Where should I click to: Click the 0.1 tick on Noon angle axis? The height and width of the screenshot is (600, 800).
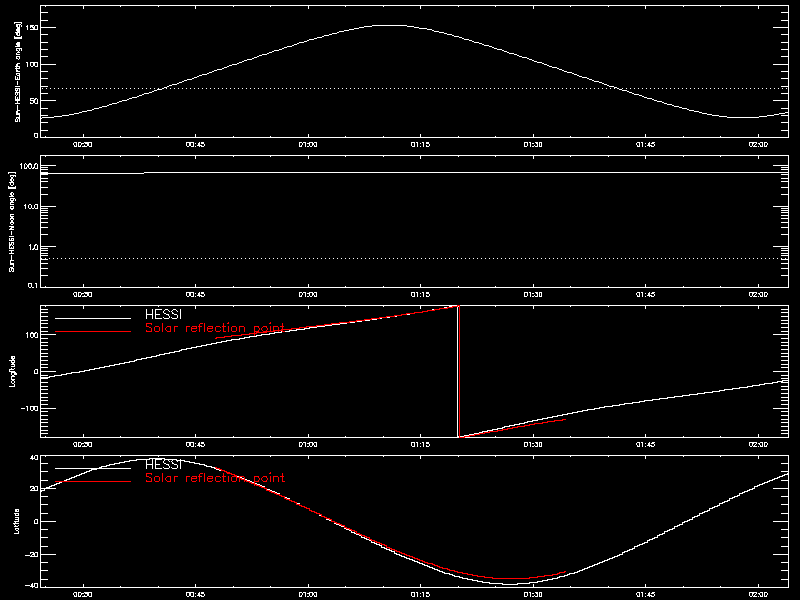tap(33, 285)
